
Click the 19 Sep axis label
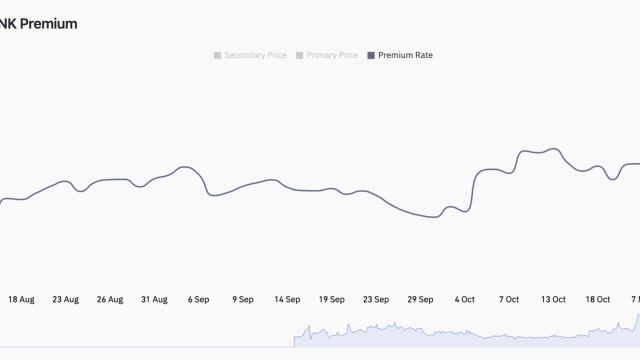pyautogui.click(x=331, y=300)
